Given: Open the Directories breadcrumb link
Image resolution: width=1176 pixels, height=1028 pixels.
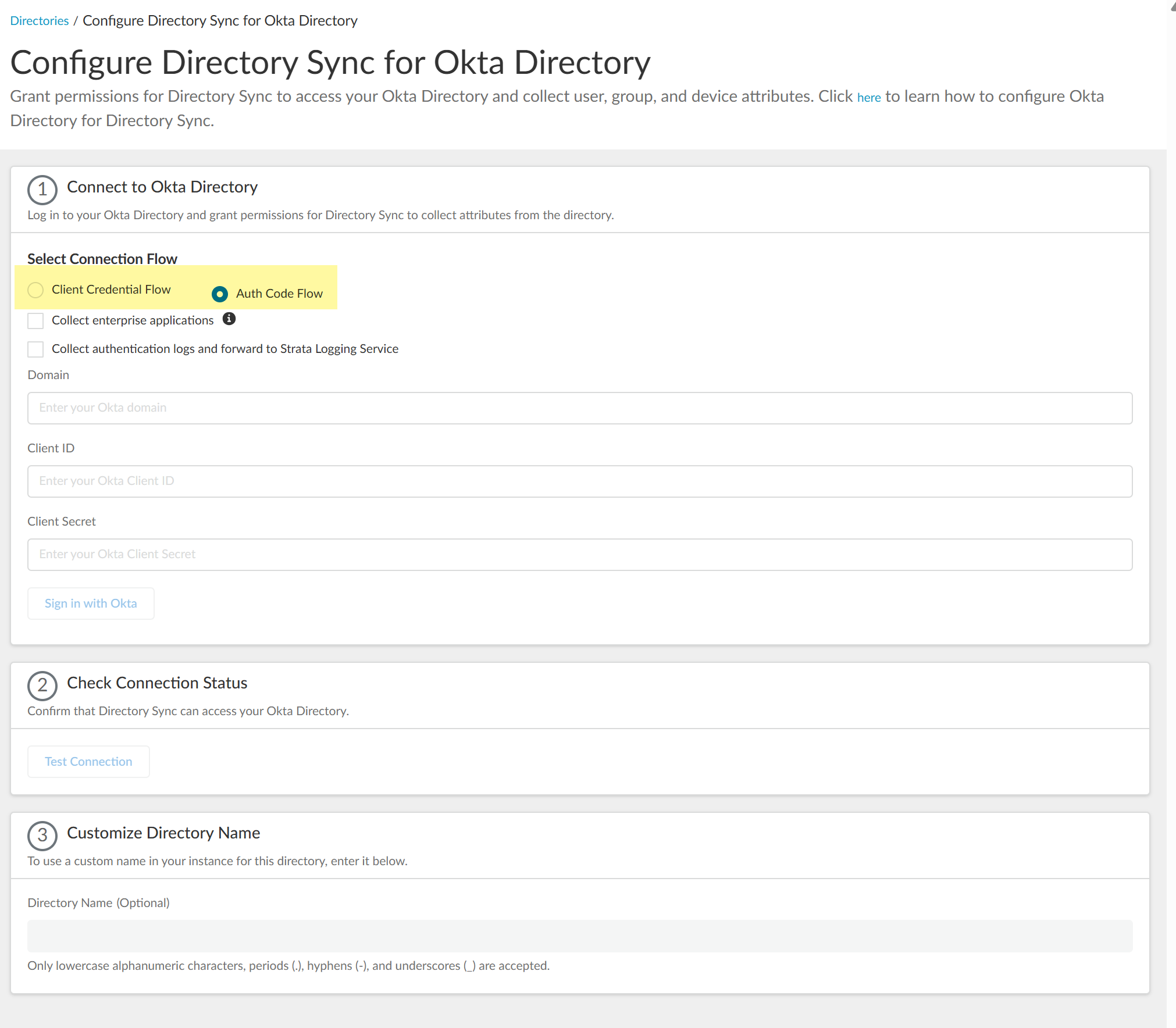Looking at the screenshot, I should click(x=40, y=21).
